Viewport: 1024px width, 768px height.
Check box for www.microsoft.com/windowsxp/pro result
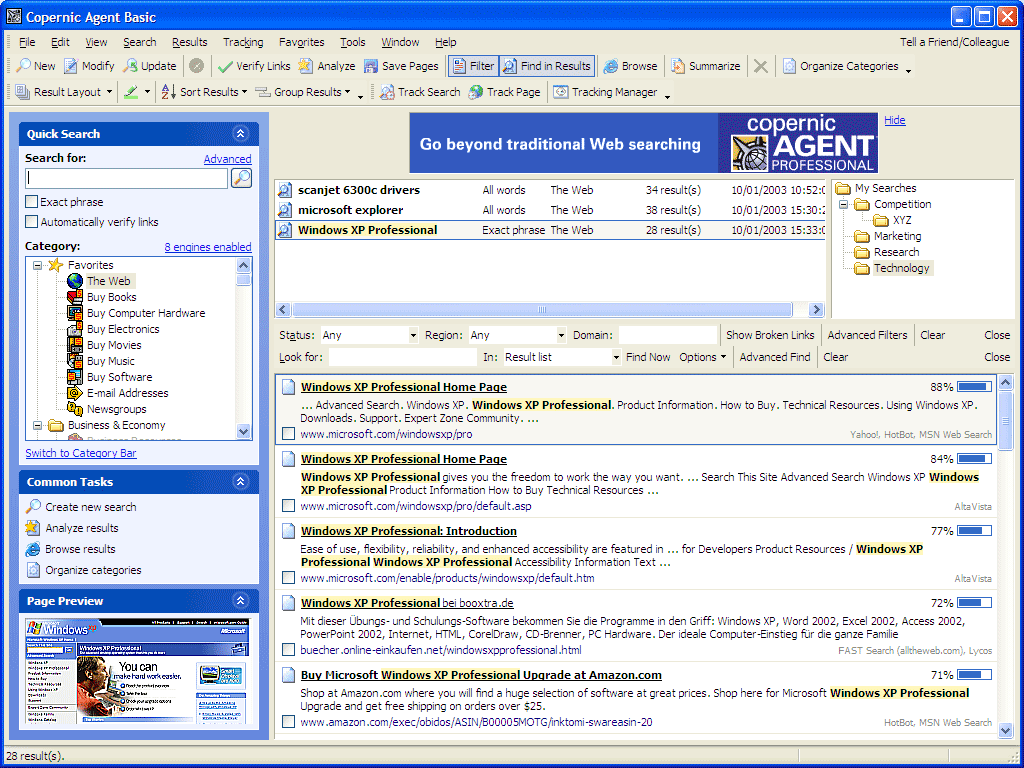click(x=288, y=434)
